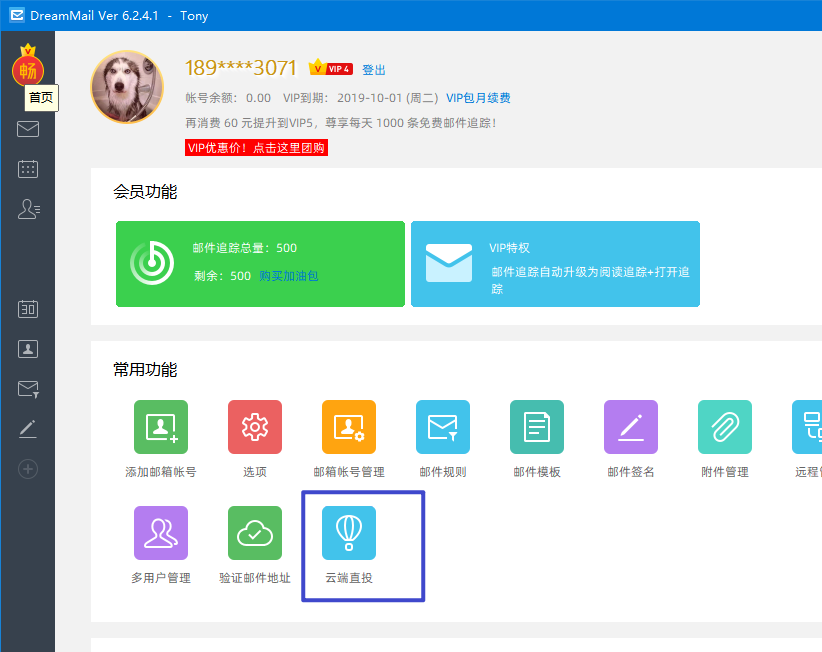Click the account number 189****3071
The image size is (822, 652).
pyautogui.click(x=241, y=68)
